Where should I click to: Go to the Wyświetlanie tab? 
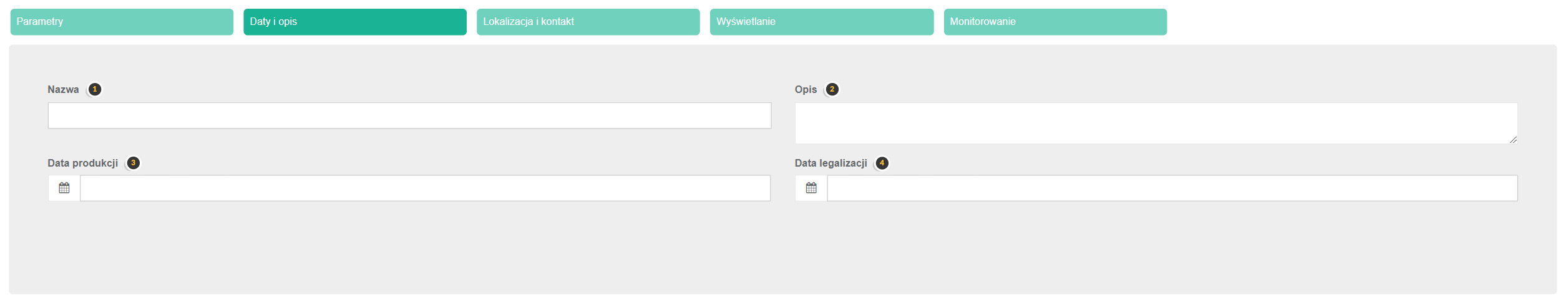821,22
